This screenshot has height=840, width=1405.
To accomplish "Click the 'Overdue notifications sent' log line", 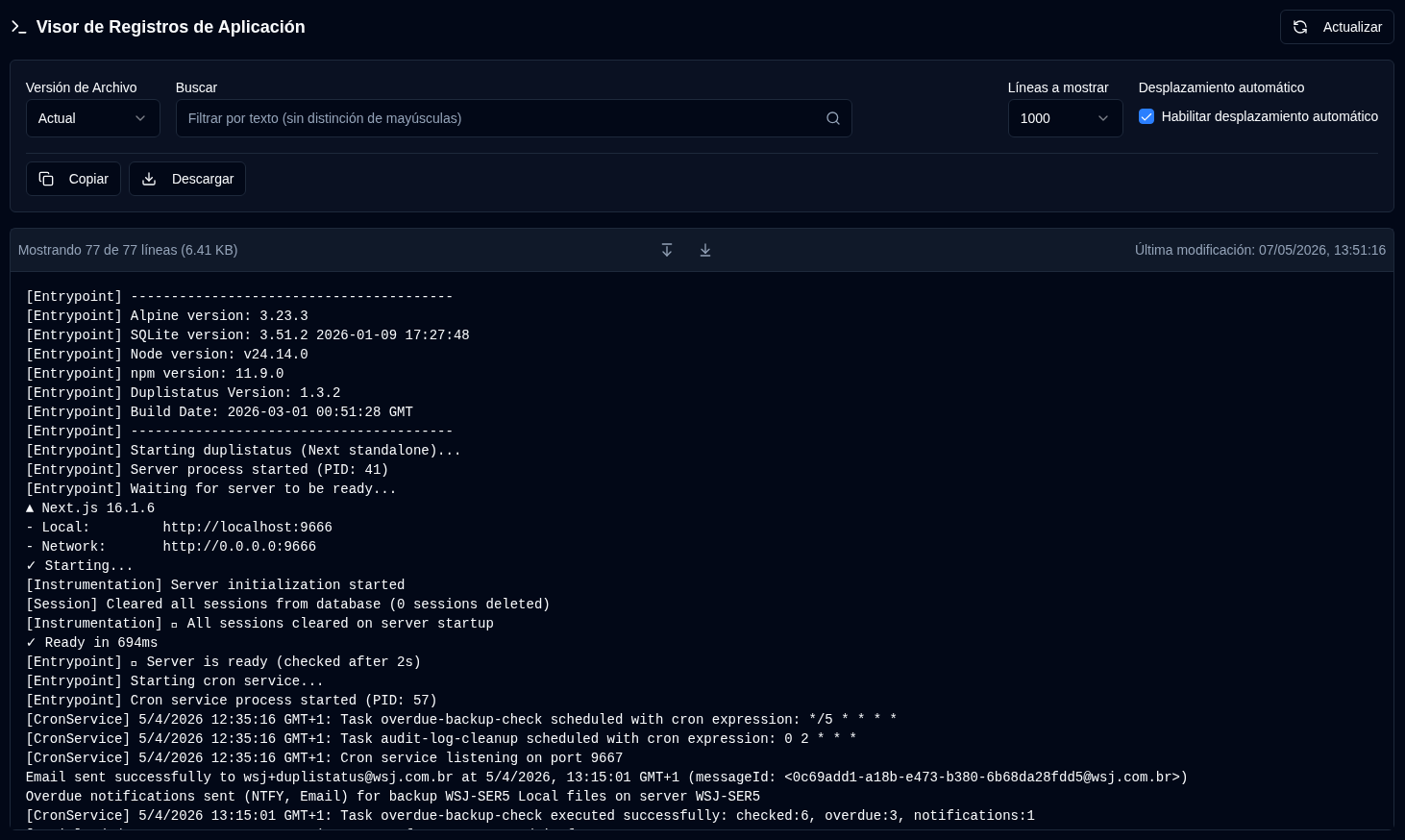I will [x=393, y=796].
